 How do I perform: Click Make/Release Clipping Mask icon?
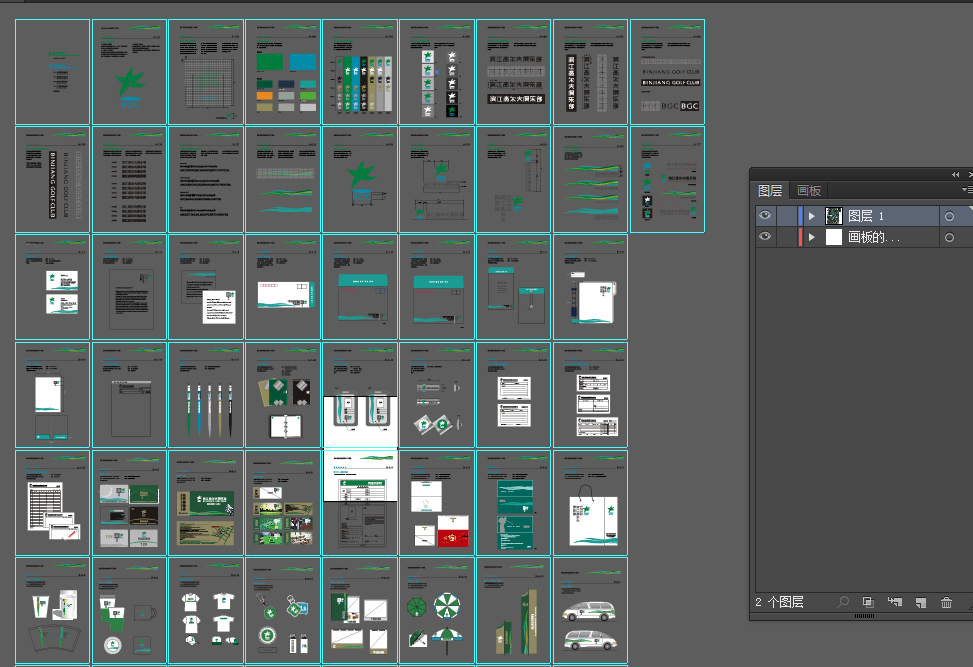point(868,602)
